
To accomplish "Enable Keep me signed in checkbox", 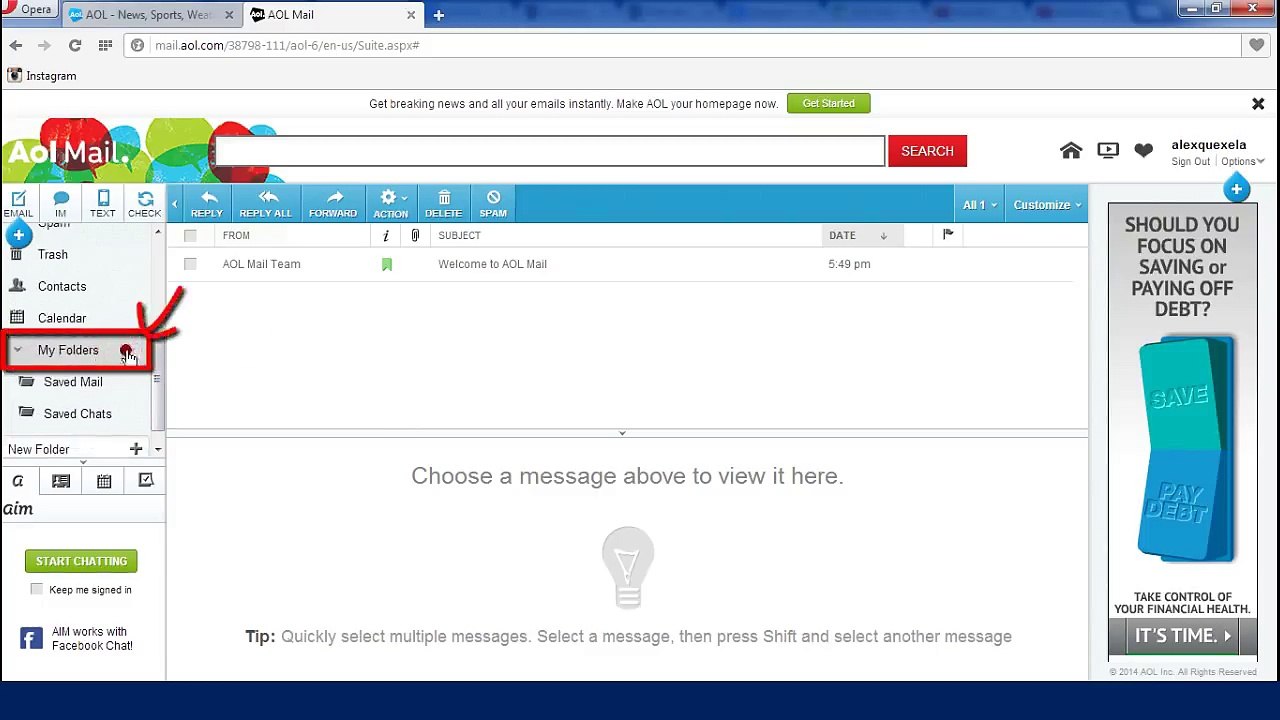I will click(37, 589).
